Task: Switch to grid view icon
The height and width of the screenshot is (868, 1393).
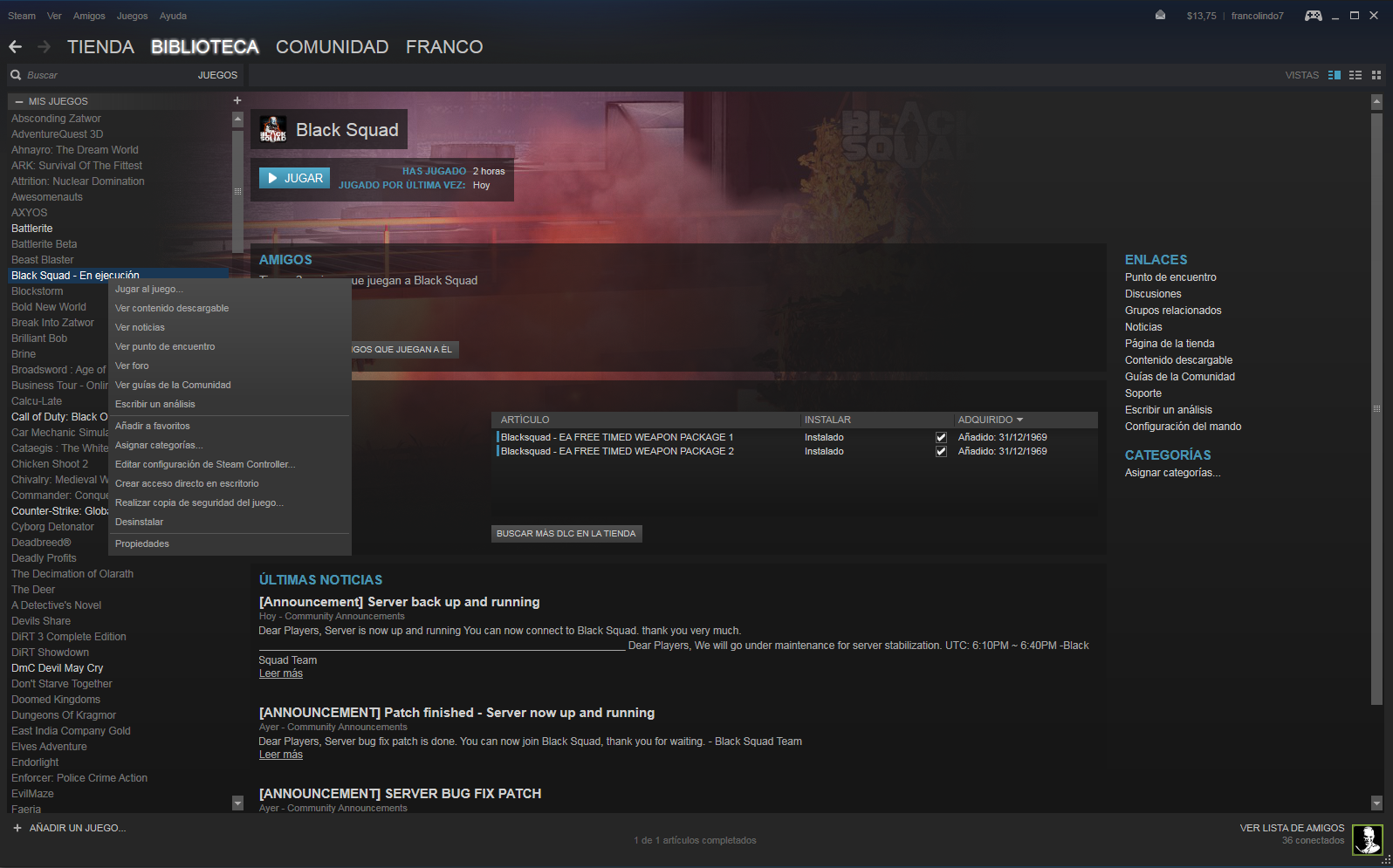Action: pyautogui.click(x=1376, y=75)
